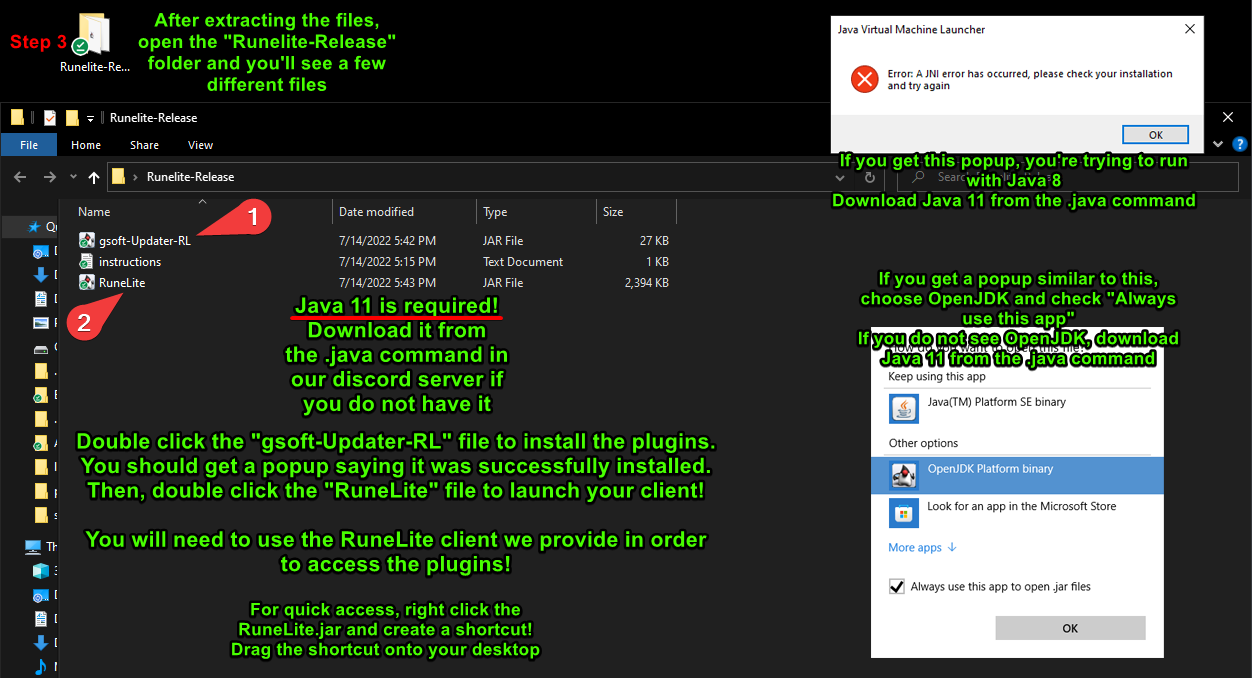Click the breadcrumb chevron before Runelite-Release
The height and width of the screenshot is (678, 1252).
coord(135,177)
